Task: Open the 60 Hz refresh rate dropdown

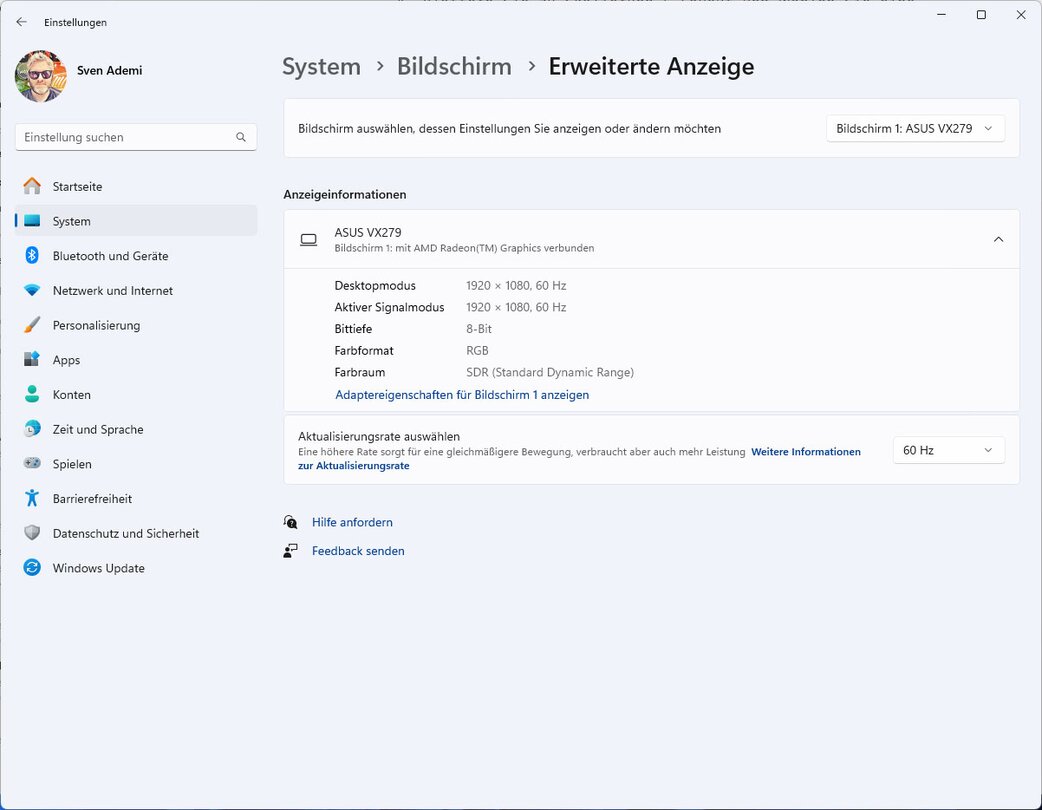Action: pos(947,450)
